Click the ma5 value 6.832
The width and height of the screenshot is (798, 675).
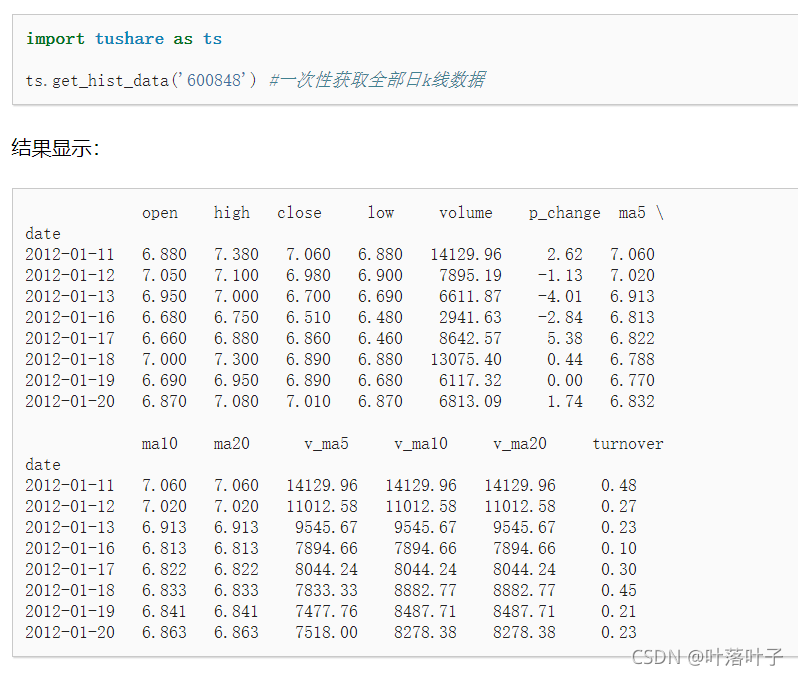point(632,401)
